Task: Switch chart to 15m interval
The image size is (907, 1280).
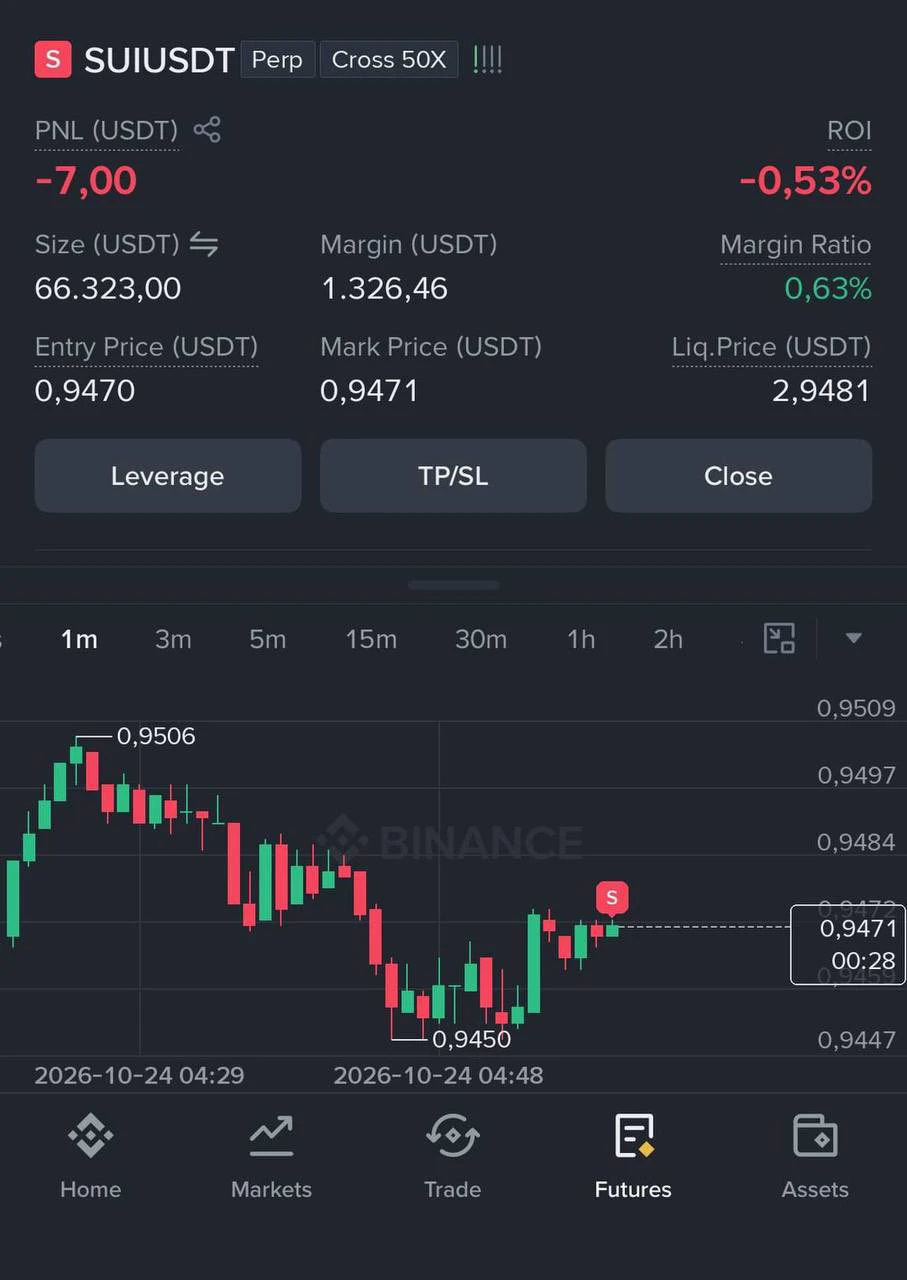Action: click(x=371, y=639)
